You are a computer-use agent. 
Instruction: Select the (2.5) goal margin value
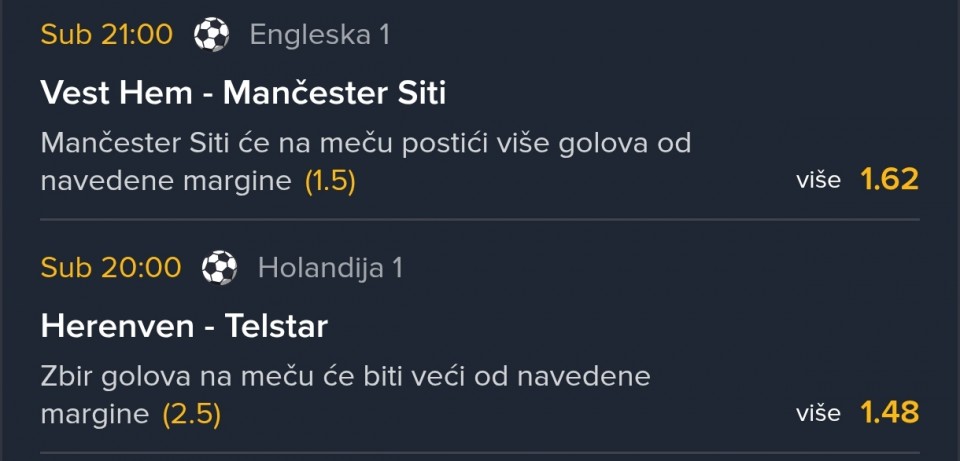tap(192, 414)
